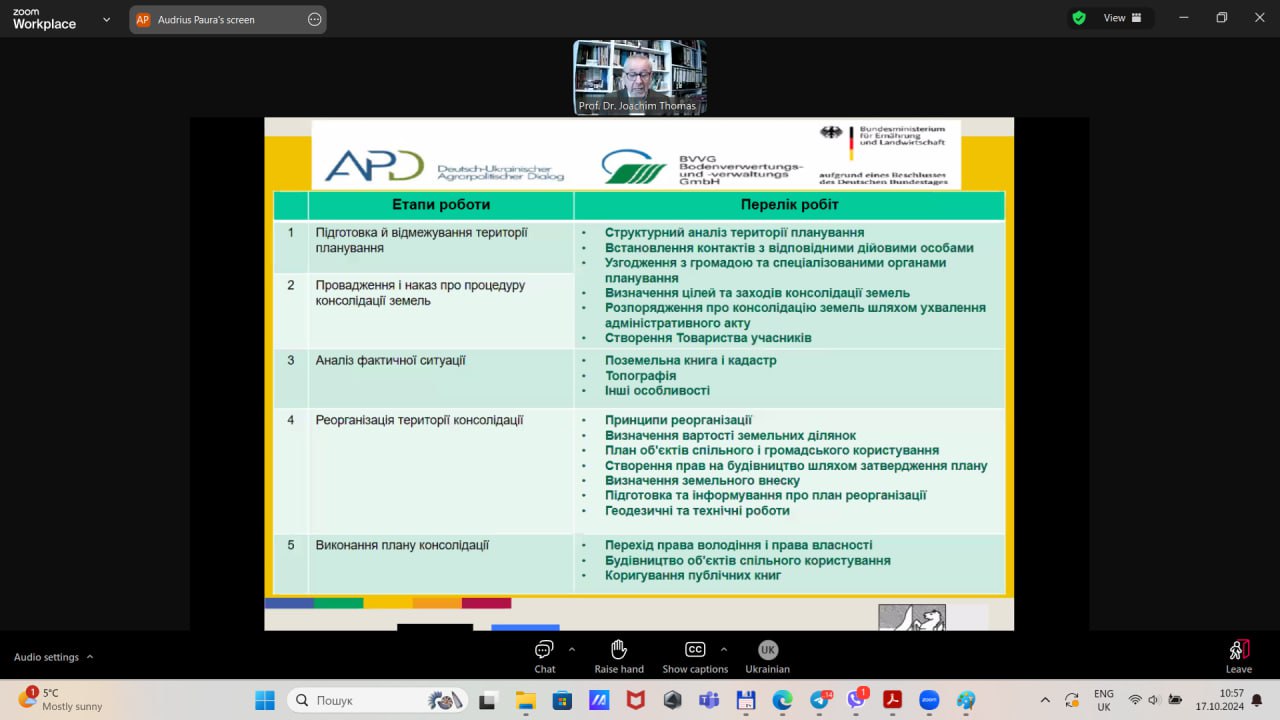Expand the captions options arrow
The width and height of the screenshot is (1280, 720).
(x=724, y=649)
